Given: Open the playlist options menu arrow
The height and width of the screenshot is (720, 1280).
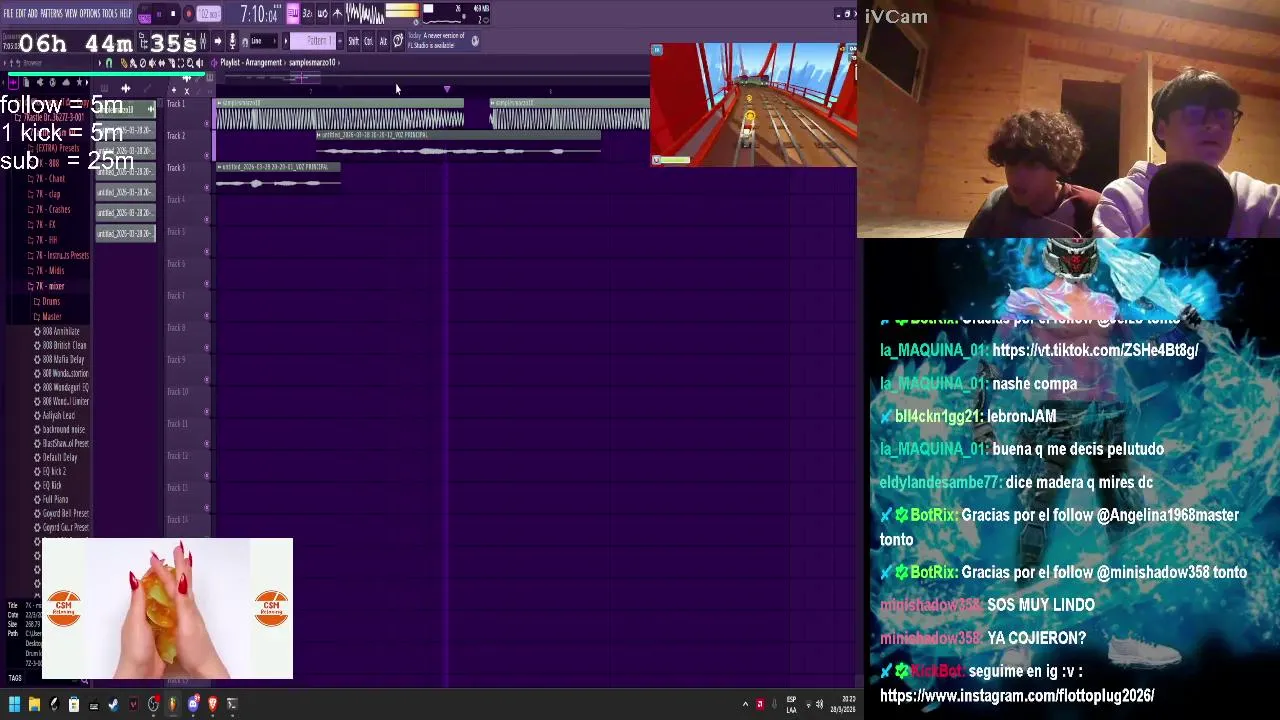Looking at the screenshot, I should [100, 62].
